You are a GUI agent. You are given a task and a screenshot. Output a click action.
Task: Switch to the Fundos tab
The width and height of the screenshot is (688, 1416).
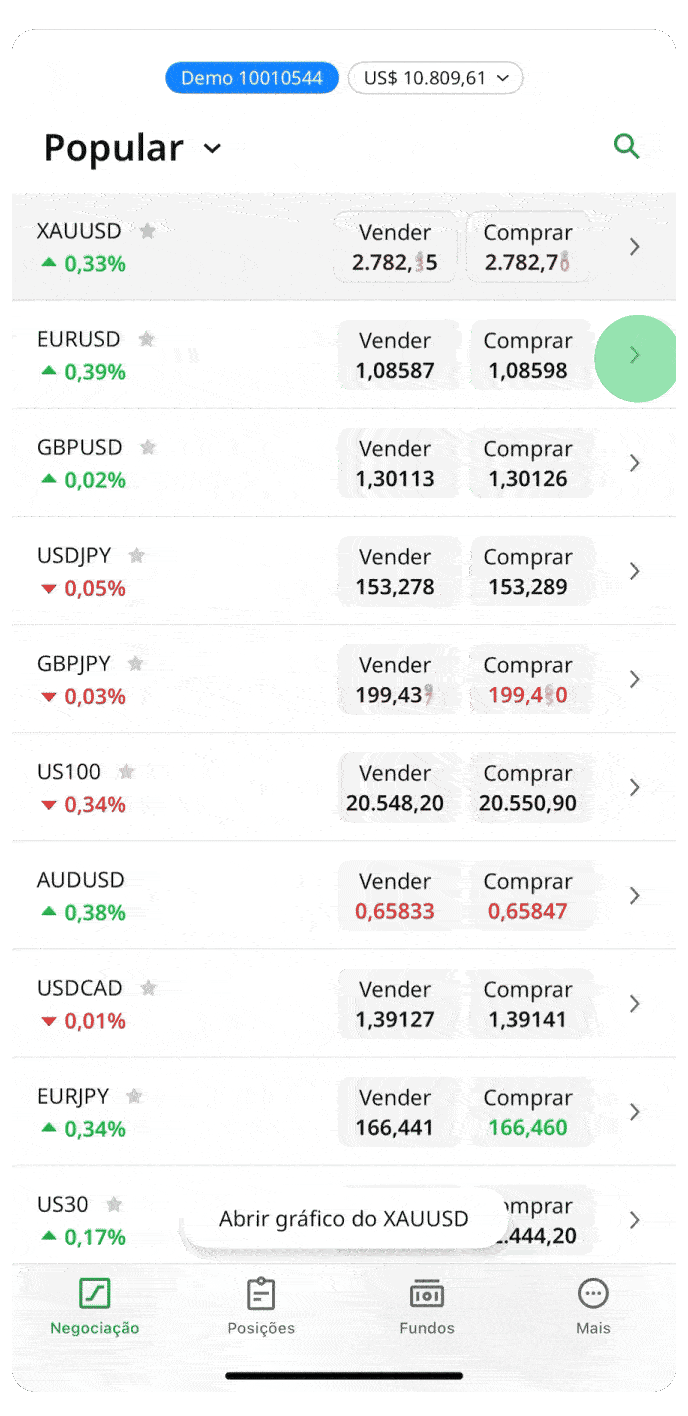pos(427,1306)
